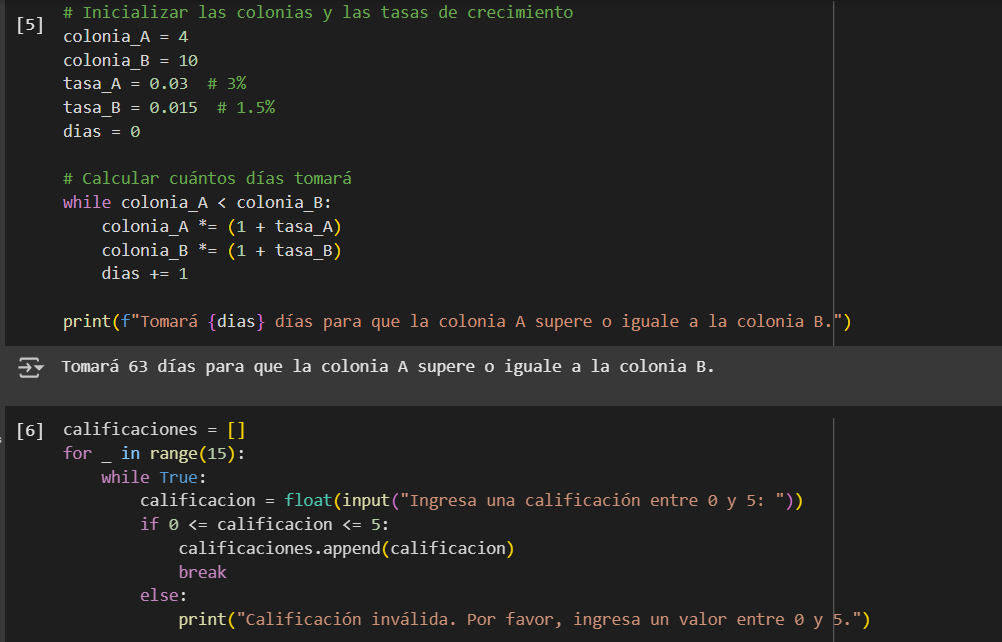The width and height of the screenshot is (1002, 642).
Task: Click the 'break' keyword
Action: pos(203,572)
